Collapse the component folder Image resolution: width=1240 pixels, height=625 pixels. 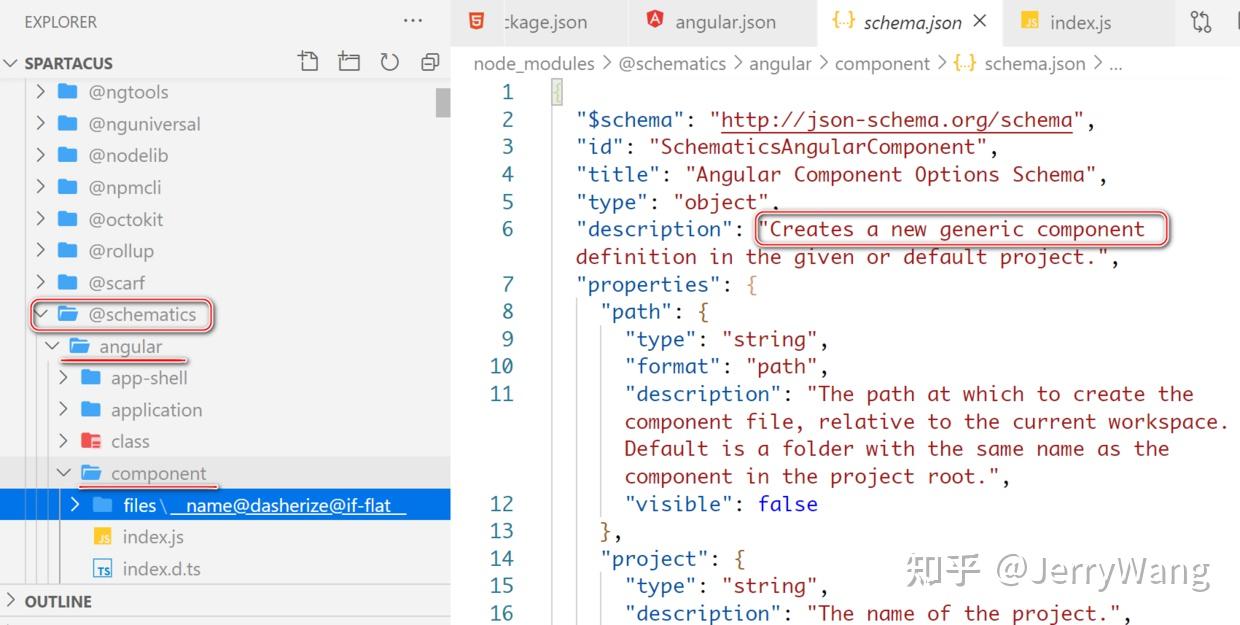click(64, 472)
